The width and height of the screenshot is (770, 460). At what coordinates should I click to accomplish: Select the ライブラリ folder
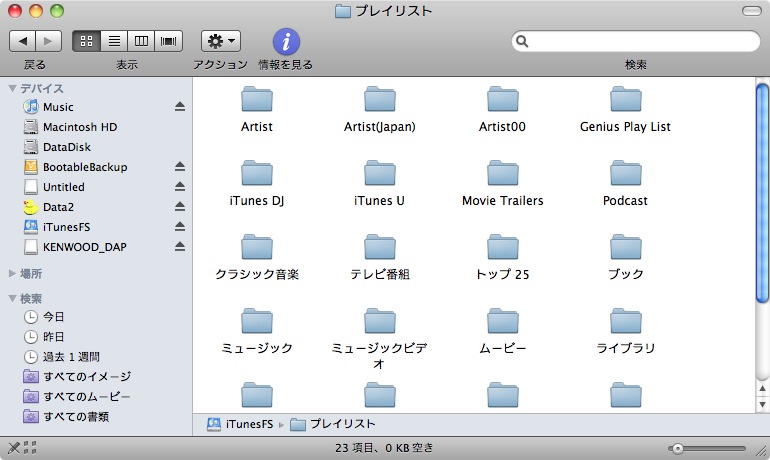[625, 321]
